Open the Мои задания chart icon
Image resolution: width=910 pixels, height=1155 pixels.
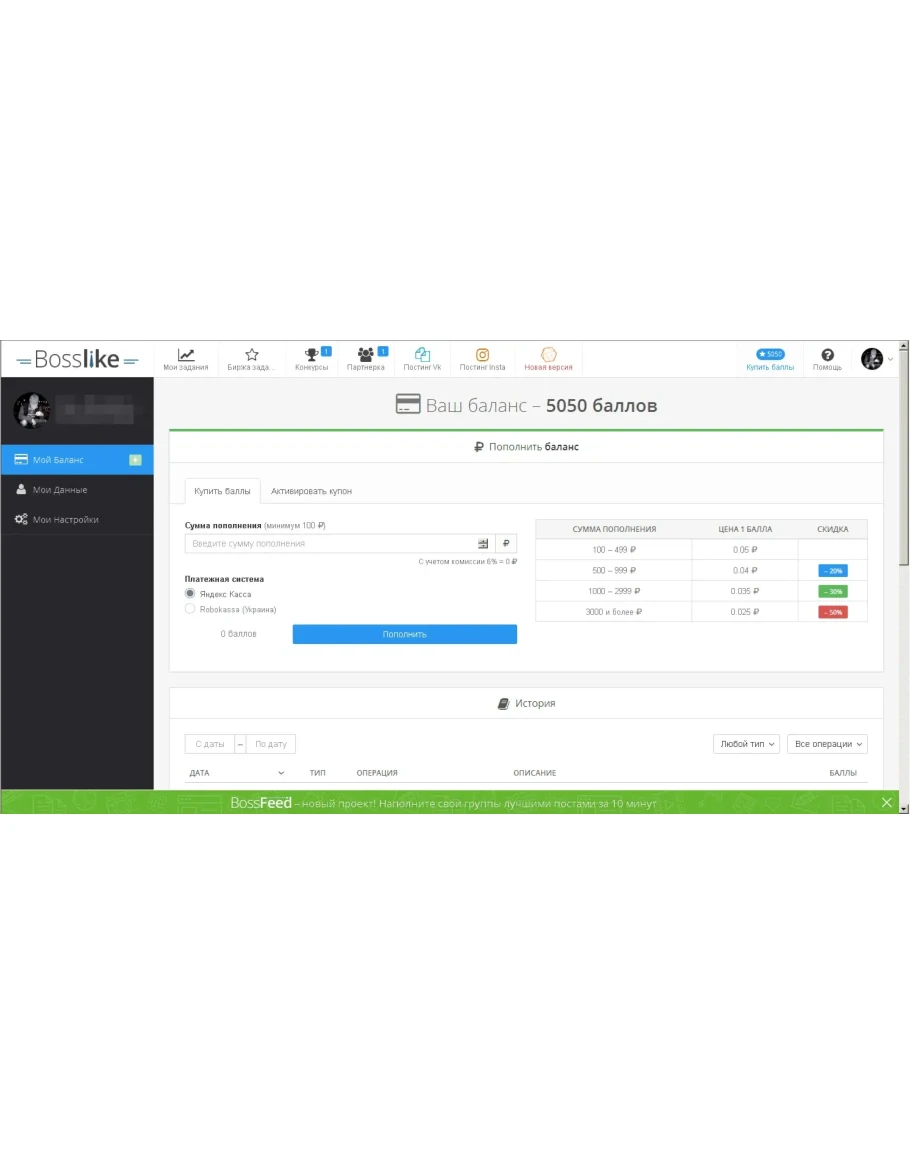tap(186, 355)
